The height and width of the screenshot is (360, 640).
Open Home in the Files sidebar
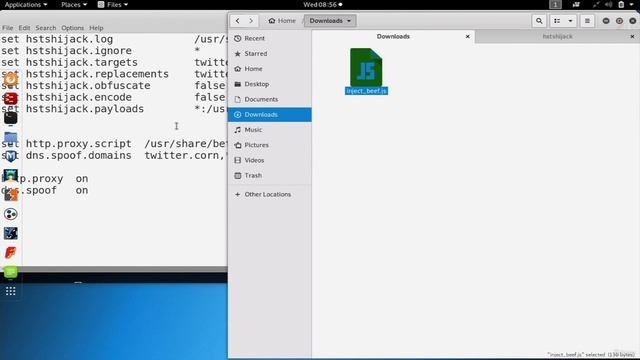[x=269, y=69]
